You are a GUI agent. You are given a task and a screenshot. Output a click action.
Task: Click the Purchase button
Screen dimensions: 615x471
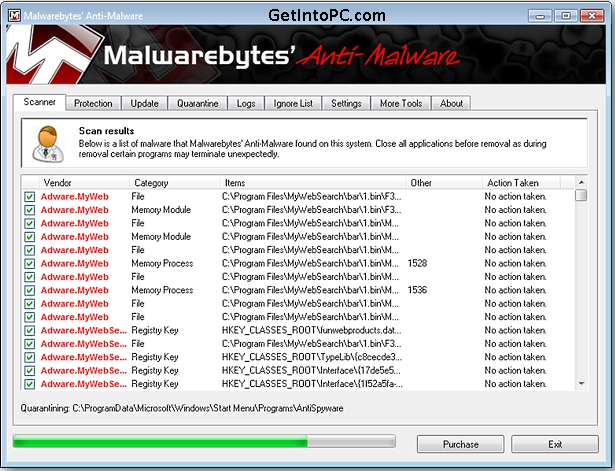pyautogui.click(x=460, y=444)
